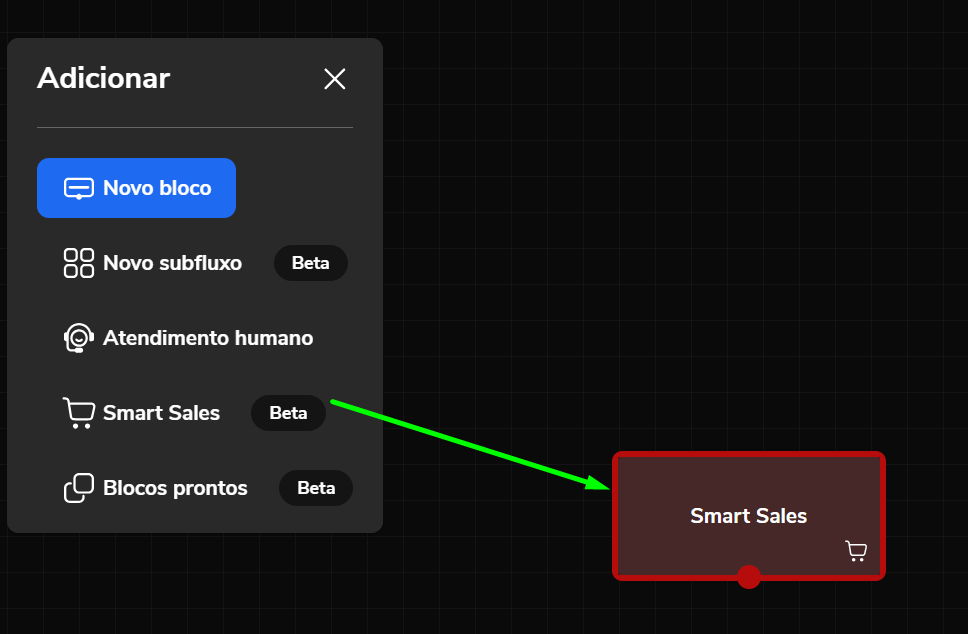Click the Adicionar panel title
968x634 pixels.
click(103, 78)
